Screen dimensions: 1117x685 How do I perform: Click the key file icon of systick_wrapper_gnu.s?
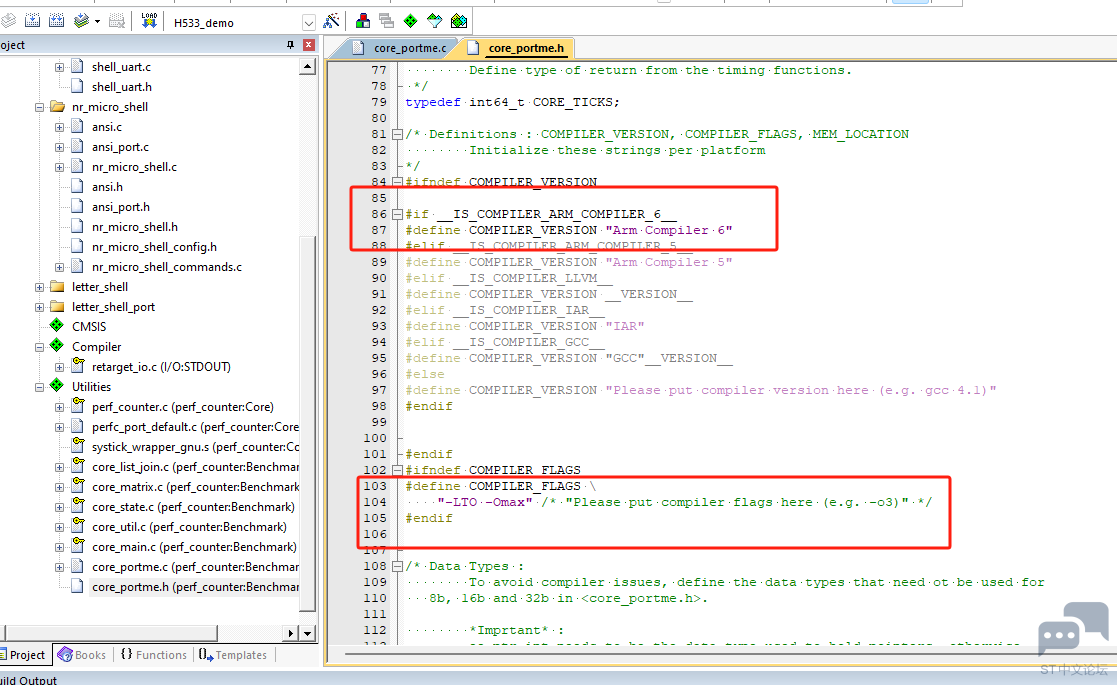78,446
